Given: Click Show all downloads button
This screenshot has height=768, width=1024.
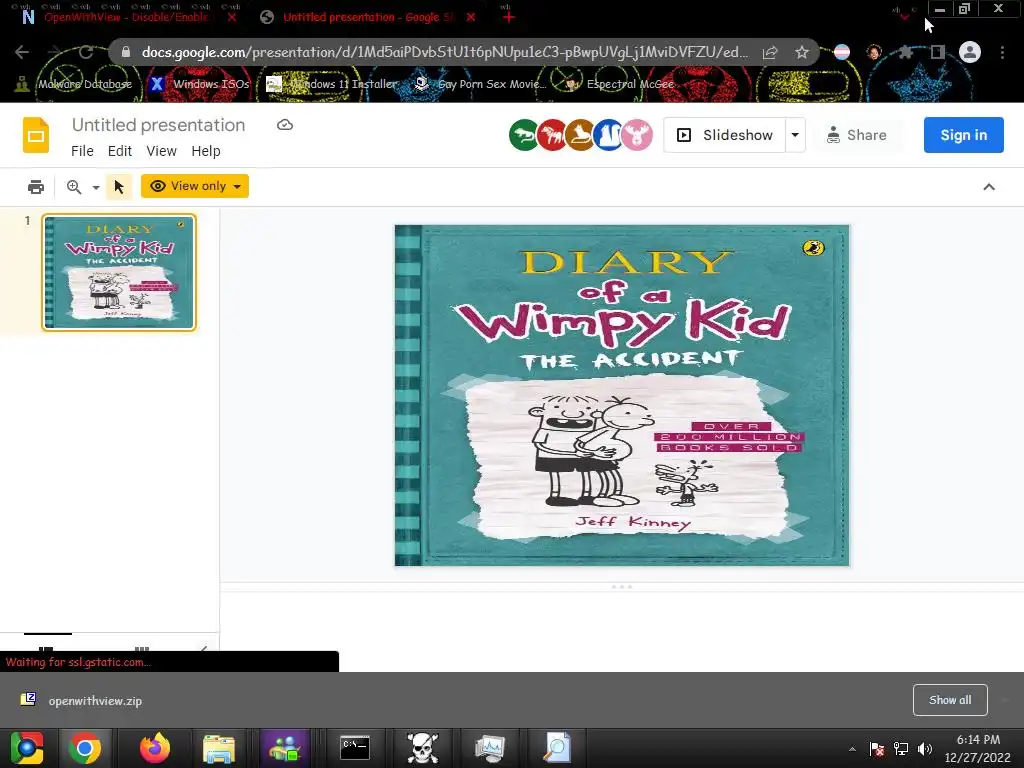Looking at the screenshot, I should pyautogui.click(x=950, y=700).
